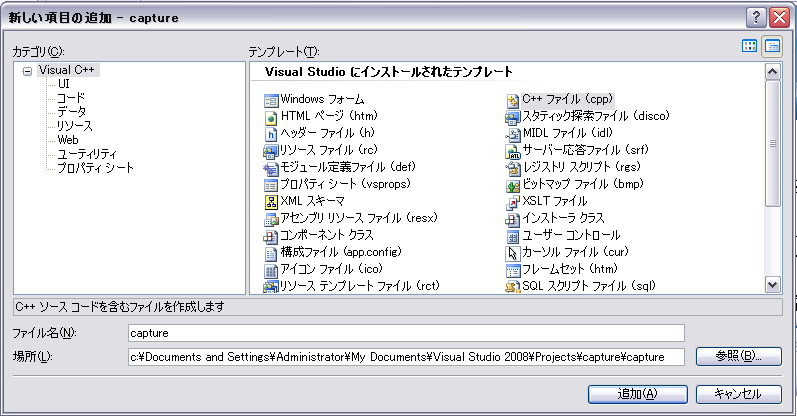Select the XML スキーマ template icon
Image resolution: width=797 pixels, height=418 pixels.
click(271, 202)
